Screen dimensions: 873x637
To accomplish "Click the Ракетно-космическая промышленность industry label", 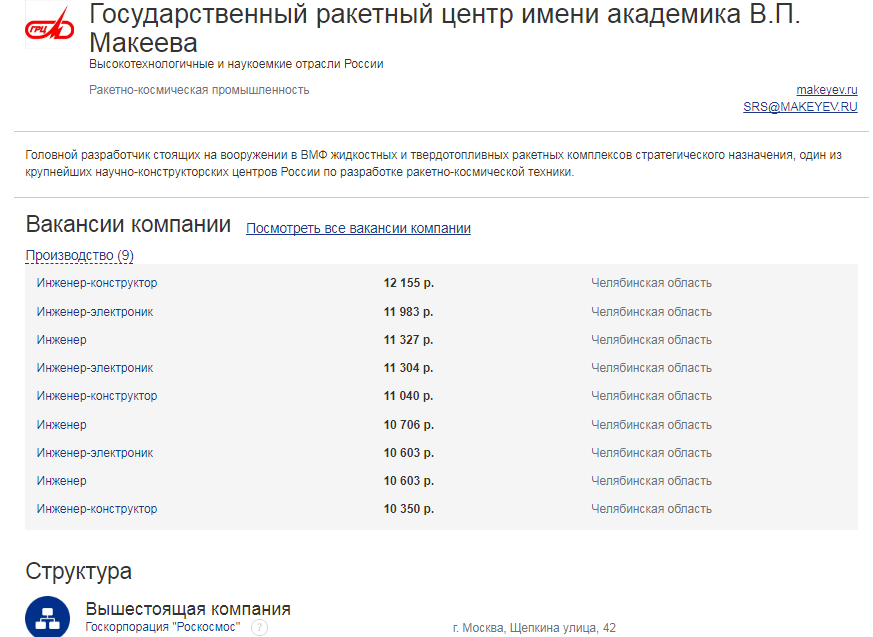I will (x=199, y=90).
